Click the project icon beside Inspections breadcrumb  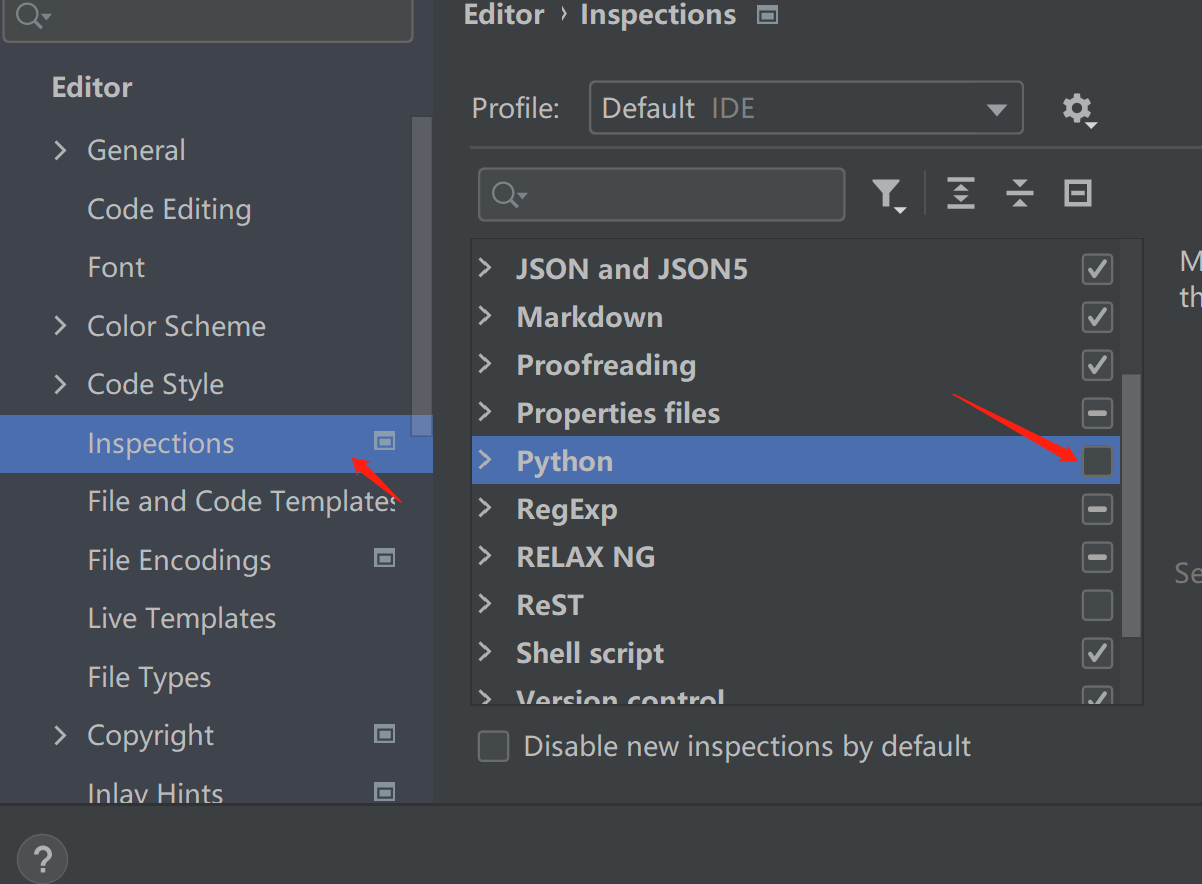[x=767, y=15]
